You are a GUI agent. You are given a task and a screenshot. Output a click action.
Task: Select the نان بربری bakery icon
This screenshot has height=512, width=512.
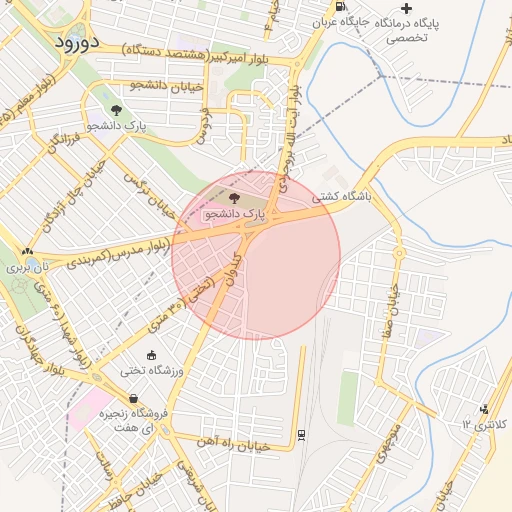click(27, 251)
